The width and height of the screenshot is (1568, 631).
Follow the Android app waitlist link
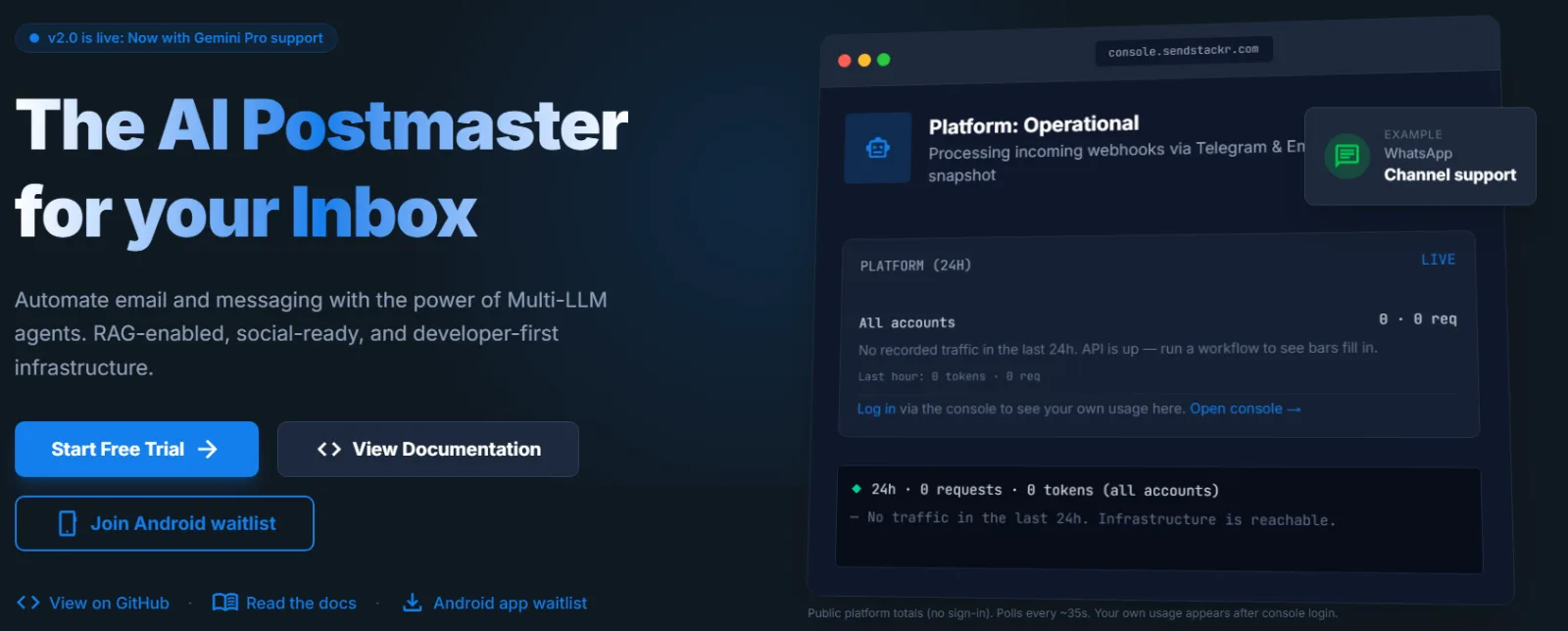coord(495,603)
